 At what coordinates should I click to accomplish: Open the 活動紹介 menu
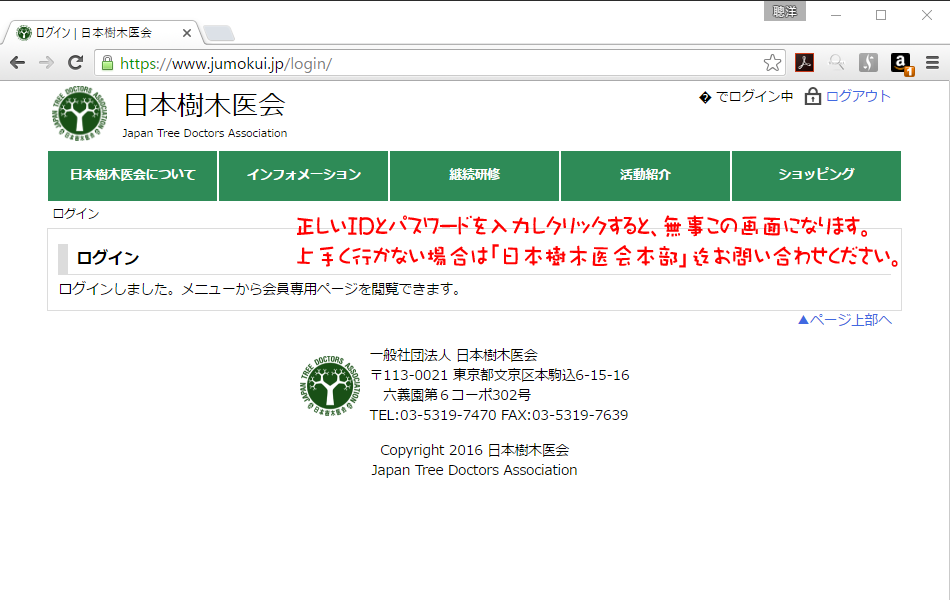[645, 175]
